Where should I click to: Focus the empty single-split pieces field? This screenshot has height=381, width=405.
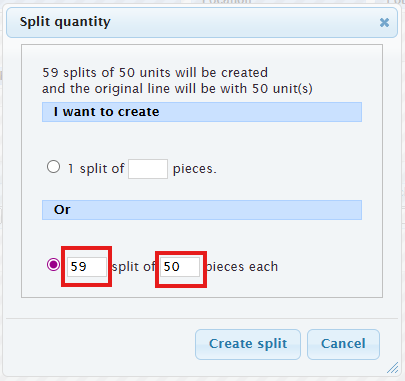click(148, 169)
